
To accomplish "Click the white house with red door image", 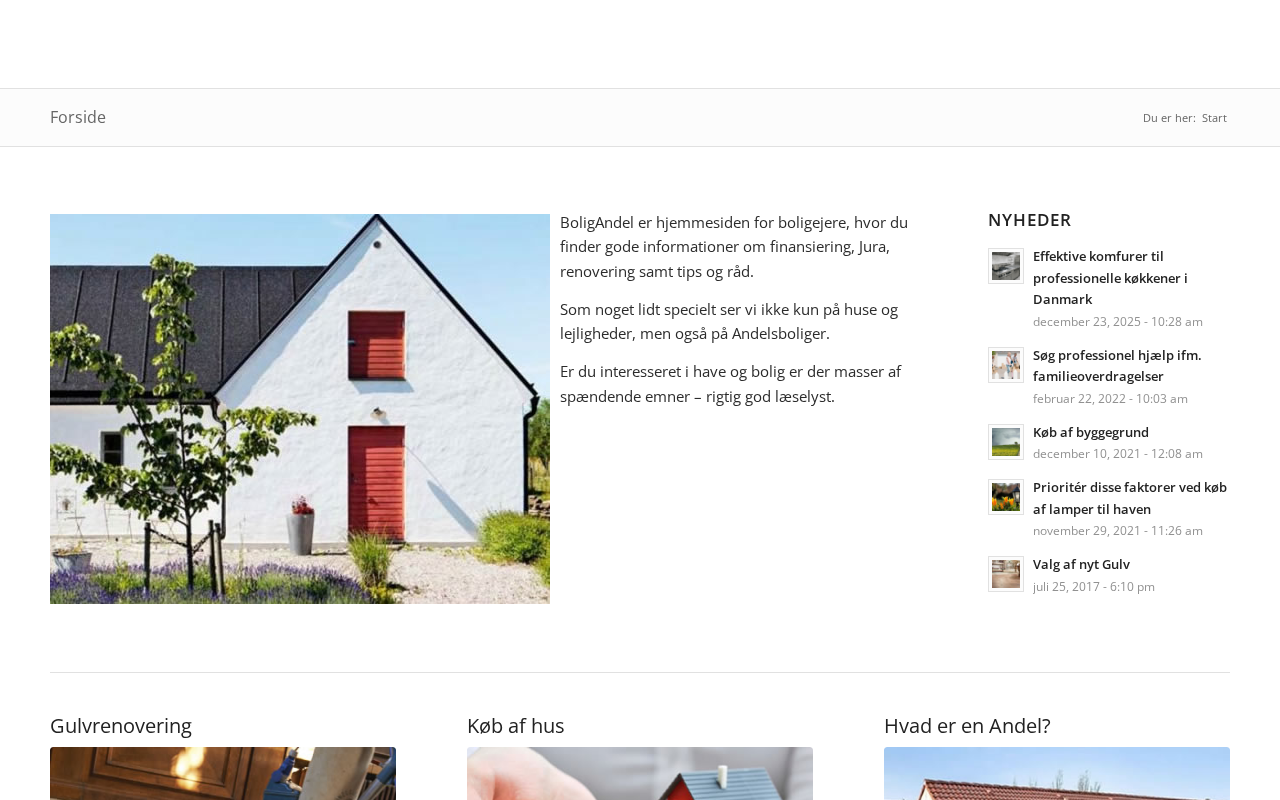I will 300,409.
